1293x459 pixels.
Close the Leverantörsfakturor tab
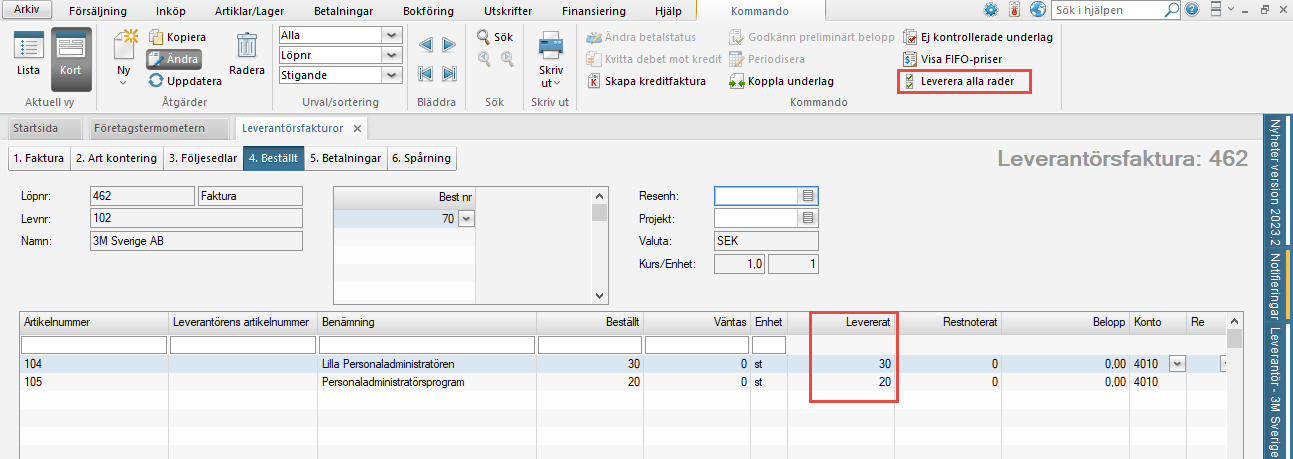[x=357, y=128]
